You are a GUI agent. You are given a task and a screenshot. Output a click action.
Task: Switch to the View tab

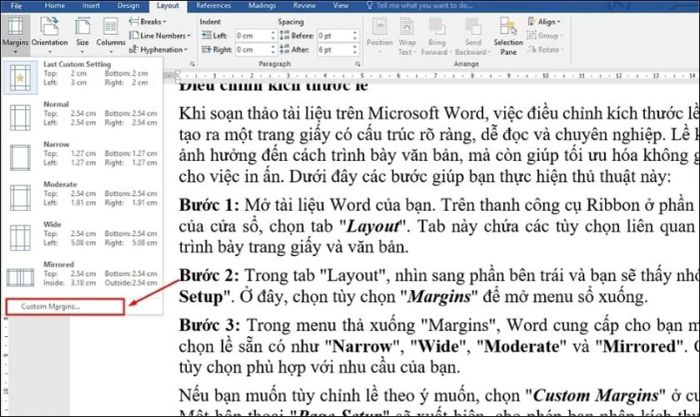(341, 6)
